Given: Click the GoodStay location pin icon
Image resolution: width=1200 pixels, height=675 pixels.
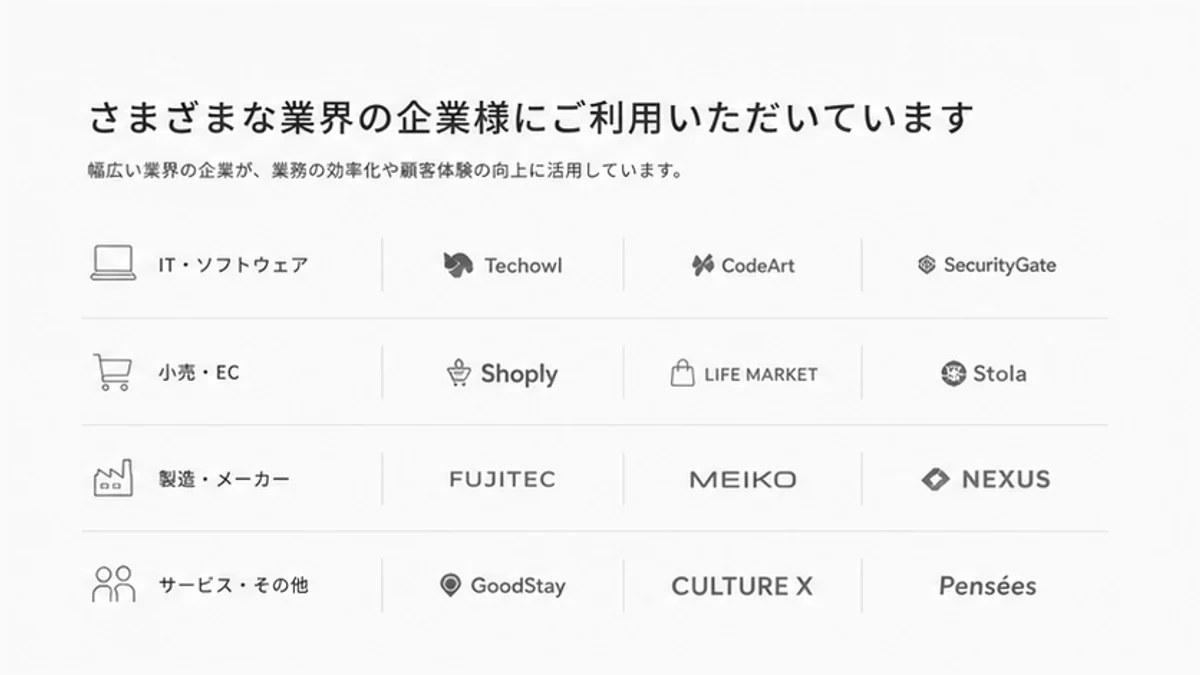Looking at the screenshot, I should 450,585.
